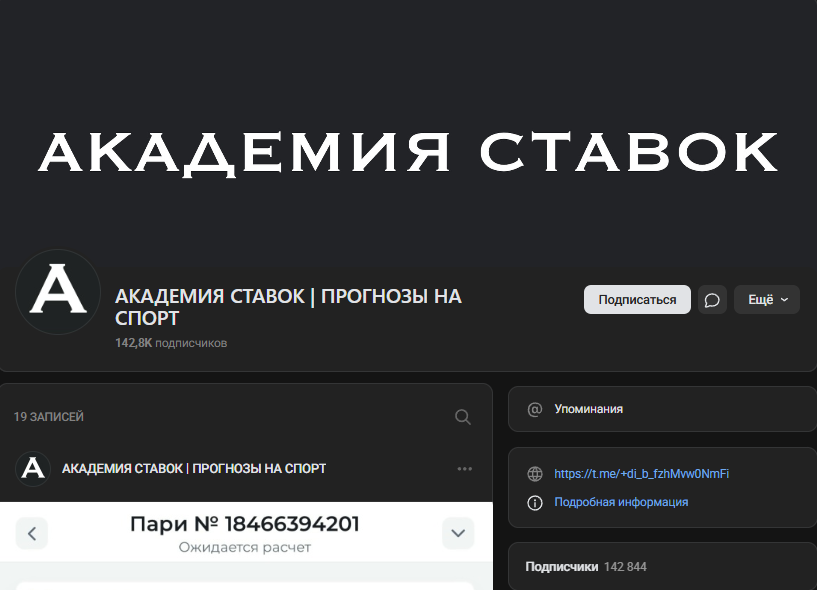Click the small post author avatar
This screenshot has height=590, width=817.
[x=33, y=469]
